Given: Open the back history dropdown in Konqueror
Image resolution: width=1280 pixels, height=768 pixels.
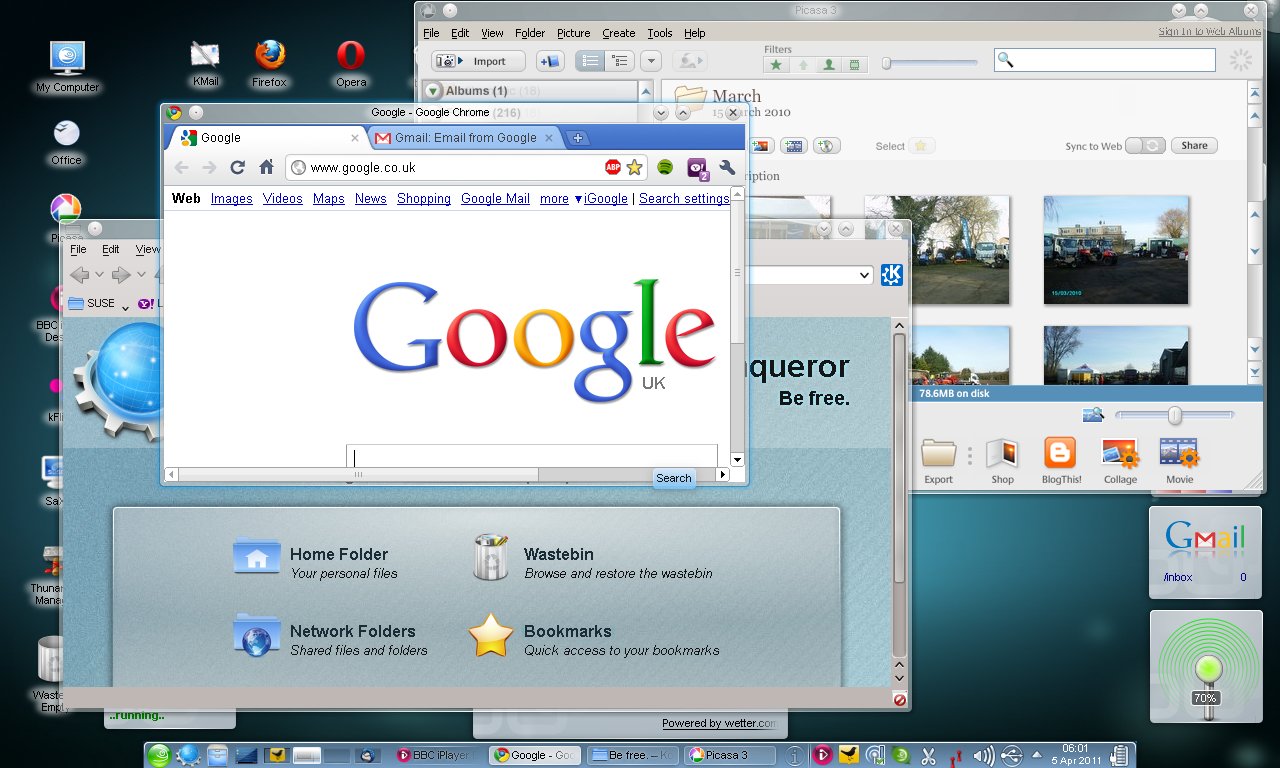Looking at the screenshot, I should click(x=98, y=275).
